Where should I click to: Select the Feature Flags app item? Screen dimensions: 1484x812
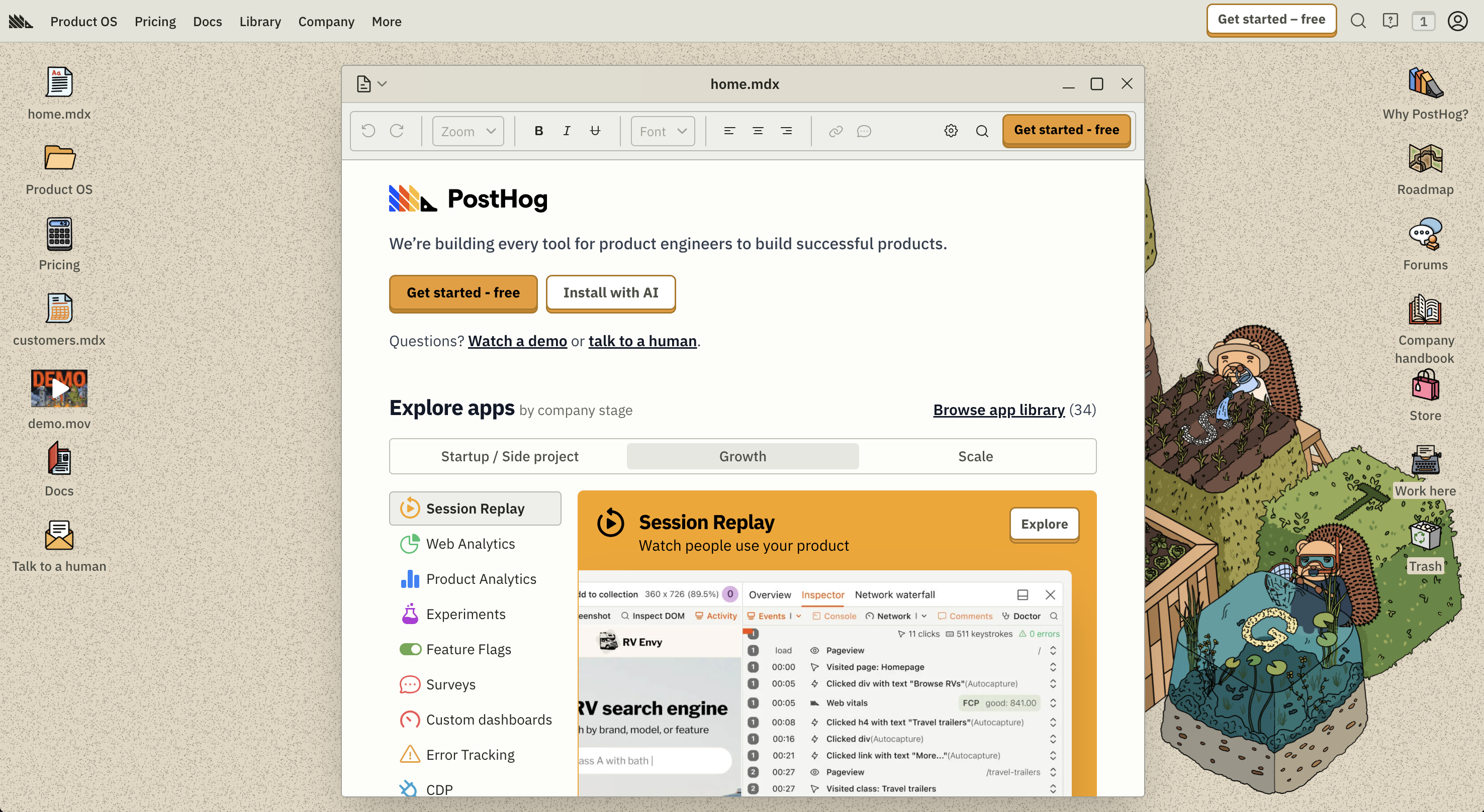click(x=469, y=650)
